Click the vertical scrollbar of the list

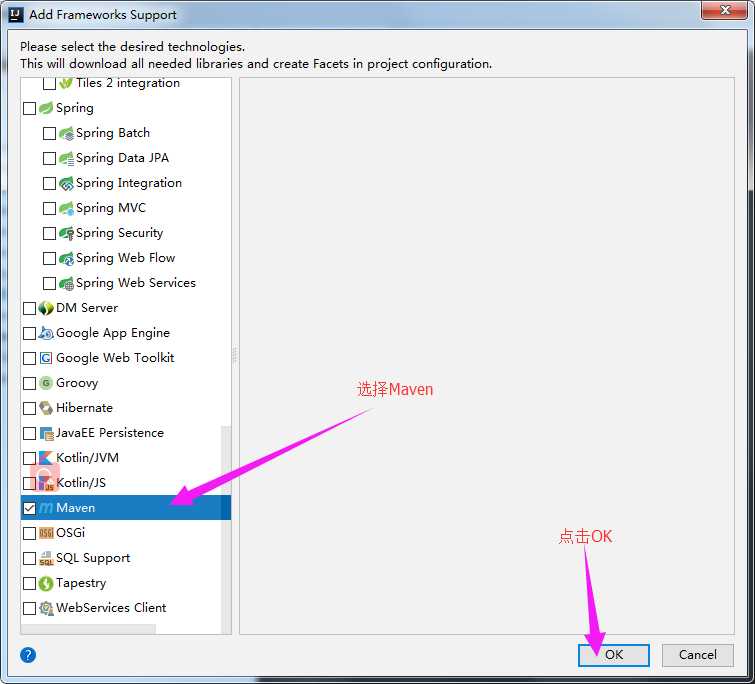click(x=226, y=529)
